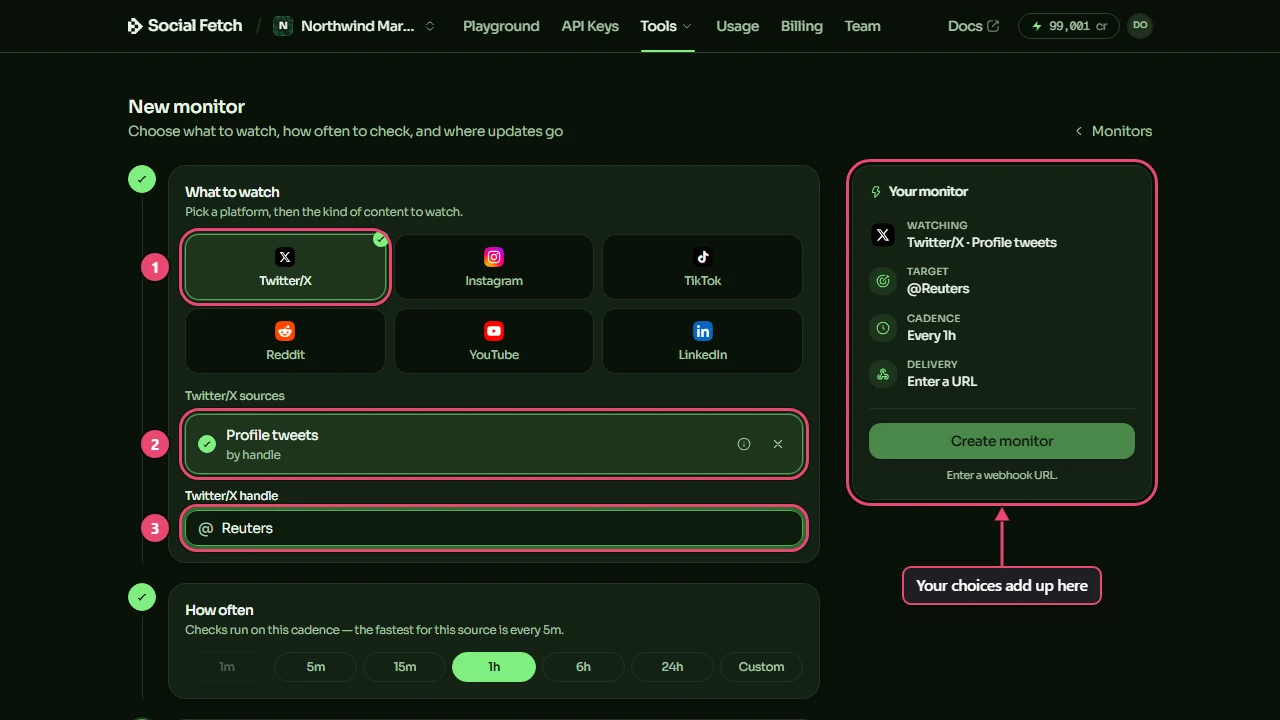Click the 99,001 credits balance pill

point(1069,26)
